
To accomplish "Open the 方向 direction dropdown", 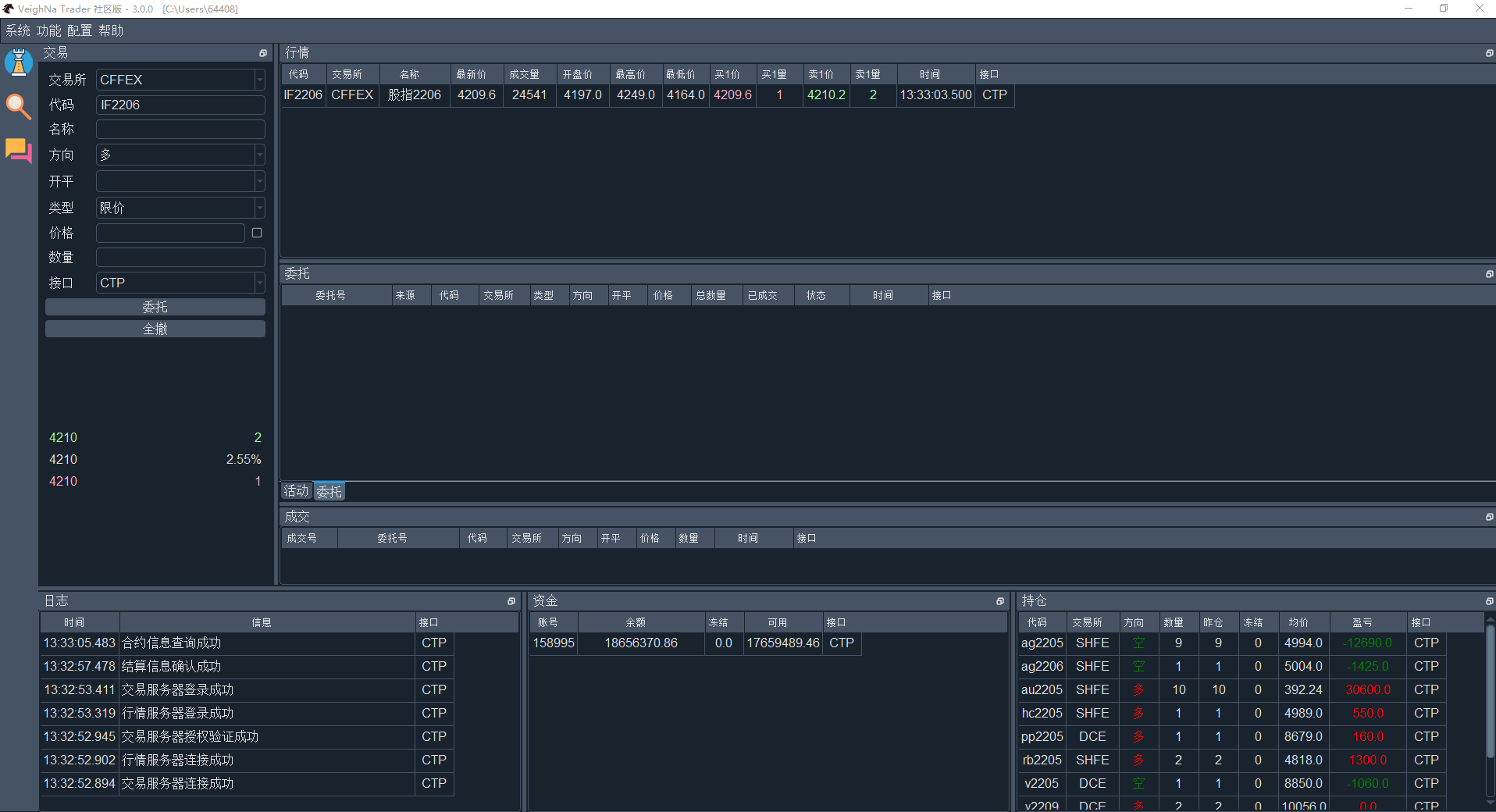I will tap(180, 155).
